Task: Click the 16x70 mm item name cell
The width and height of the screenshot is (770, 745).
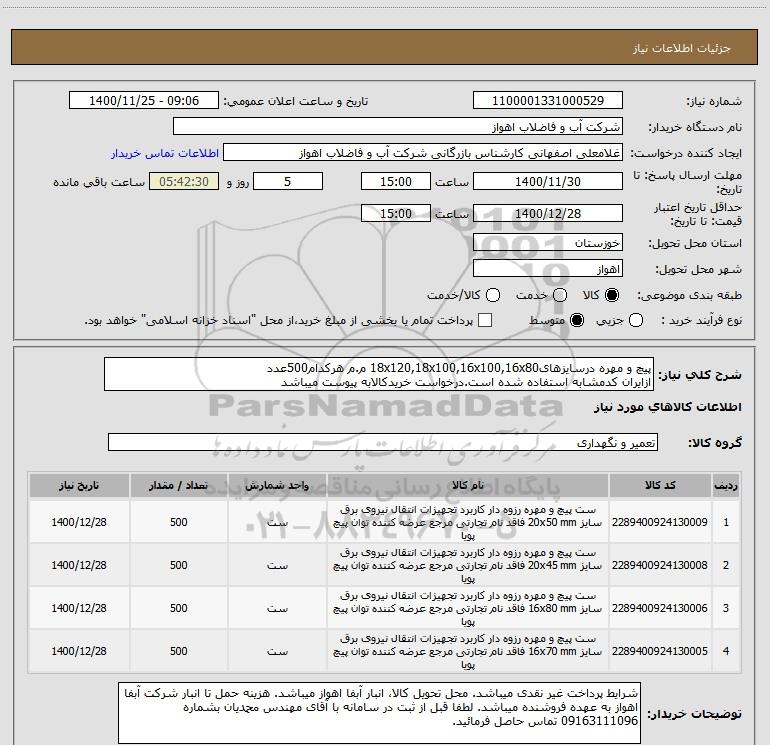Action: [x=468, y=651]
